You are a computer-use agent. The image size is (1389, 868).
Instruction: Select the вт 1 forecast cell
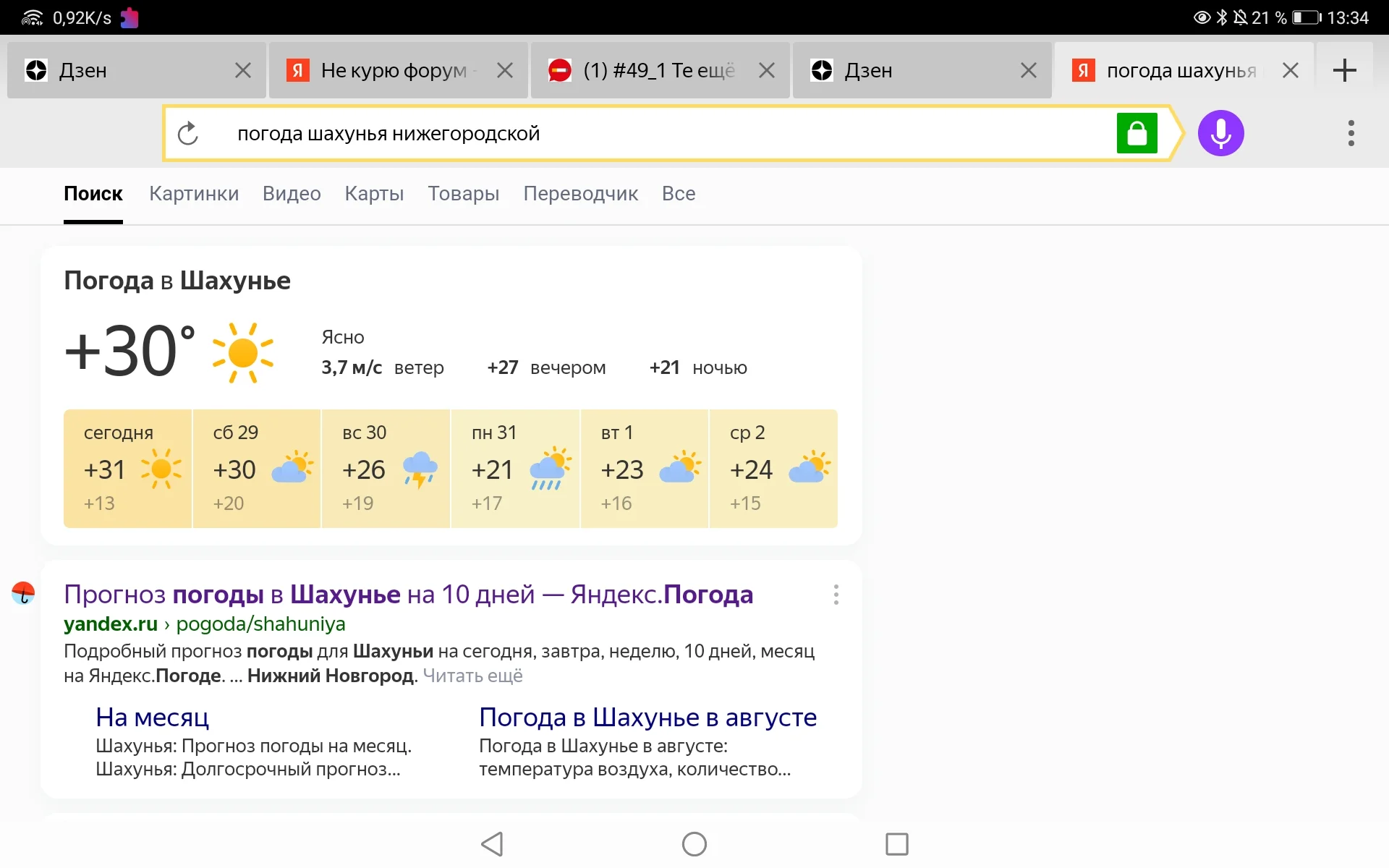645,469
